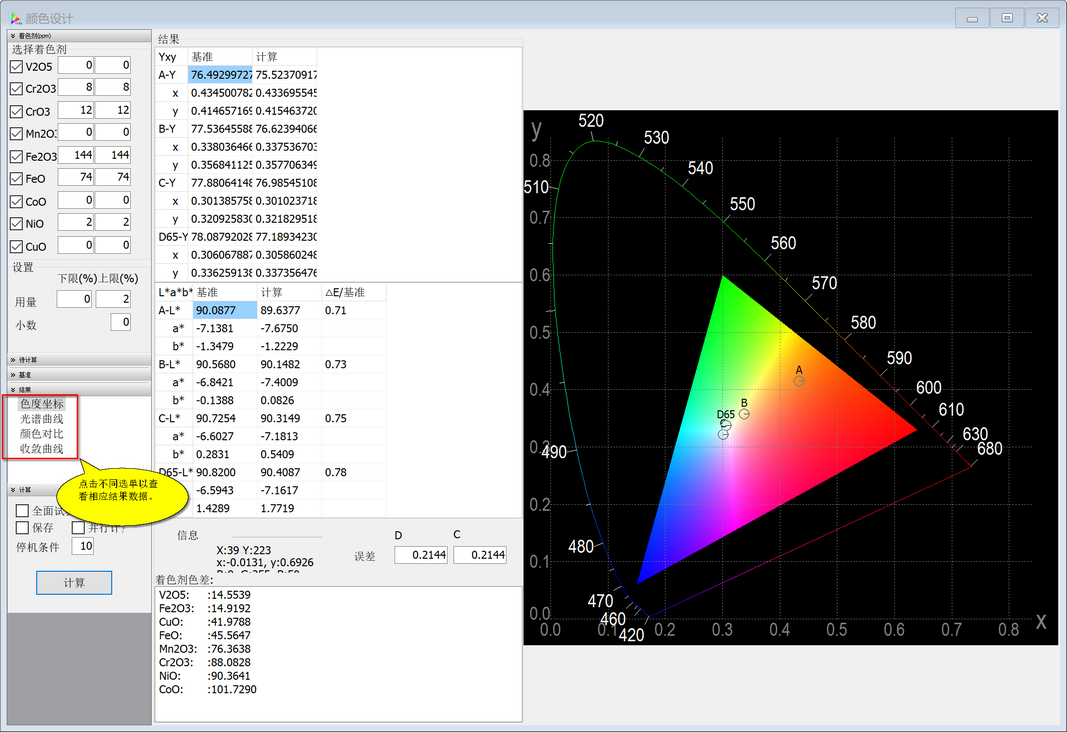Click the 误差 C field showing 0.2144

pos(480,554)
